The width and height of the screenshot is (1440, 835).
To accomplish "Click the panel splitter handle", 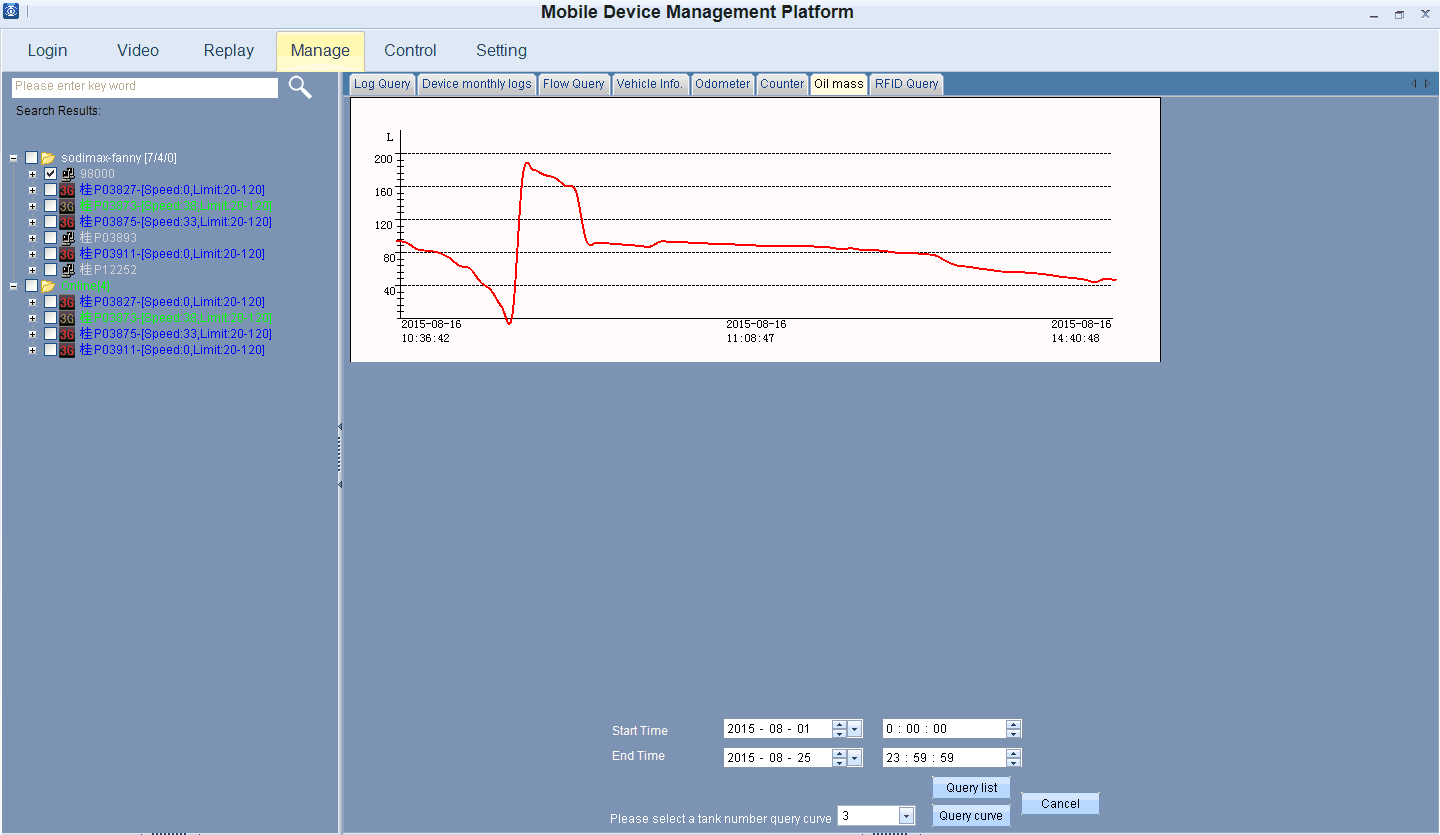I will (x=340, y=455).
